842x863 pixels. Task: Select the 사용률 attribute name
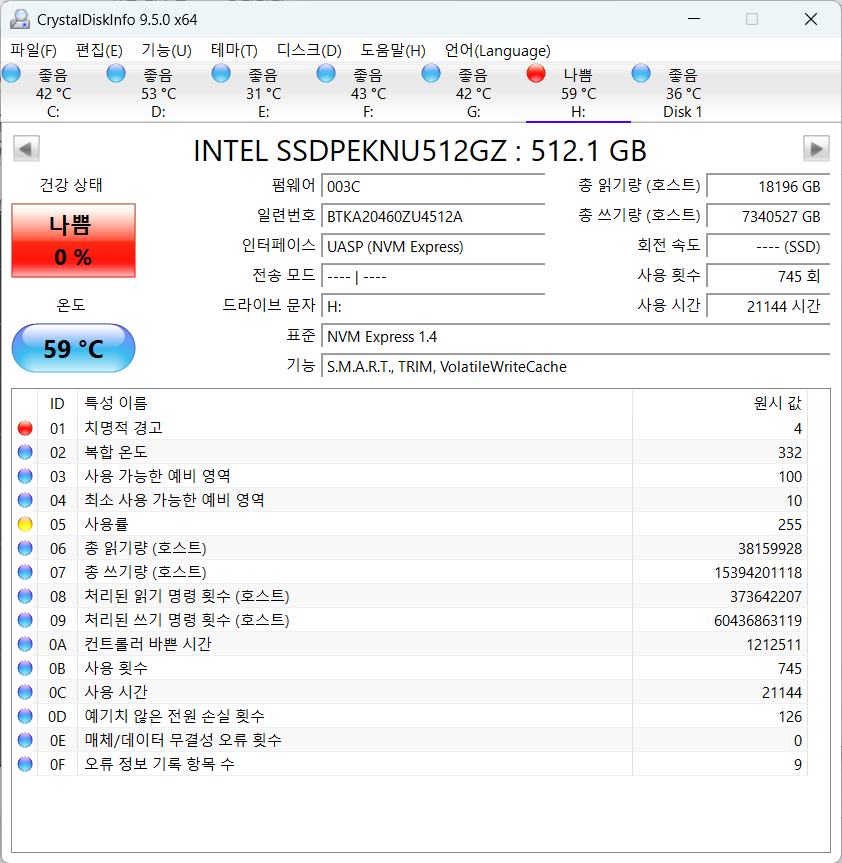click(x=106, y=525)
